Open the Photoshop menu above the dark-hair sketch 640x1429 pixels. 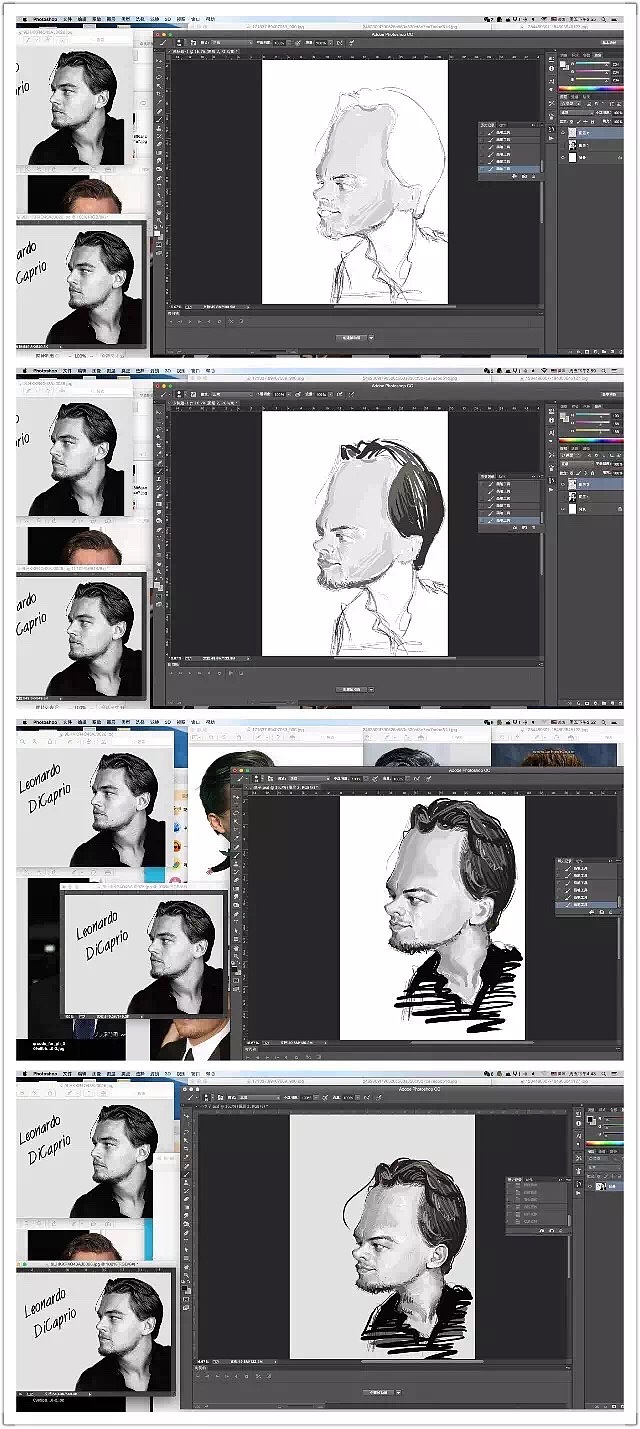[x=44, y=373]
